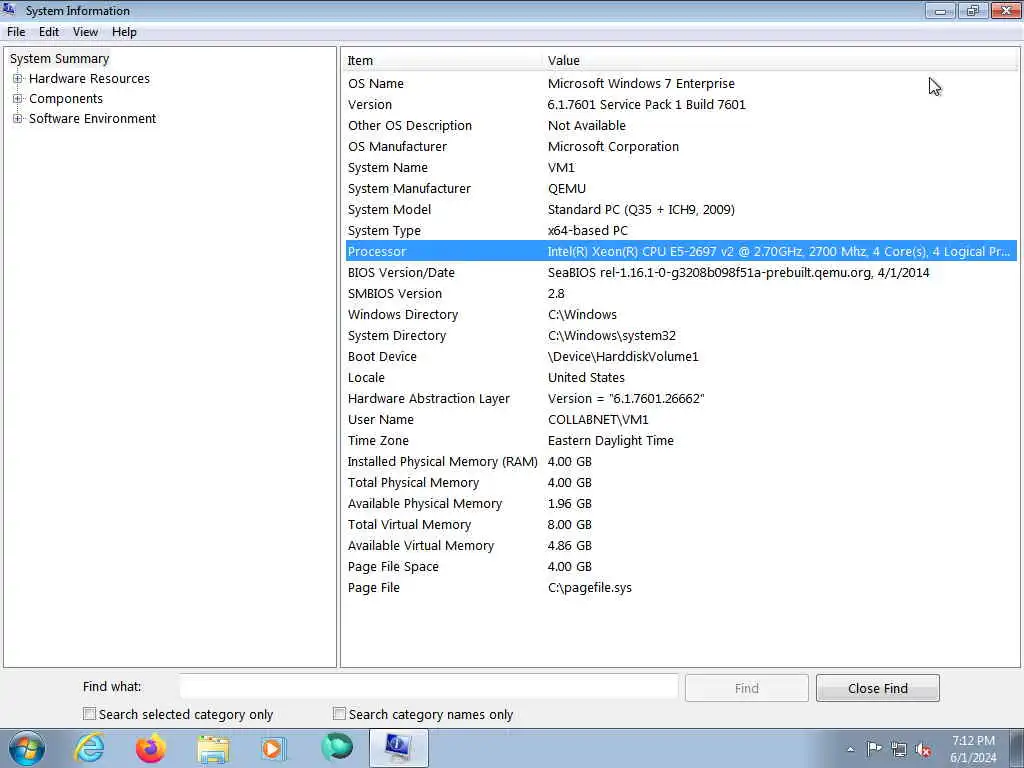
Task: Open the Edit menu
Action: tap(49, 32)
